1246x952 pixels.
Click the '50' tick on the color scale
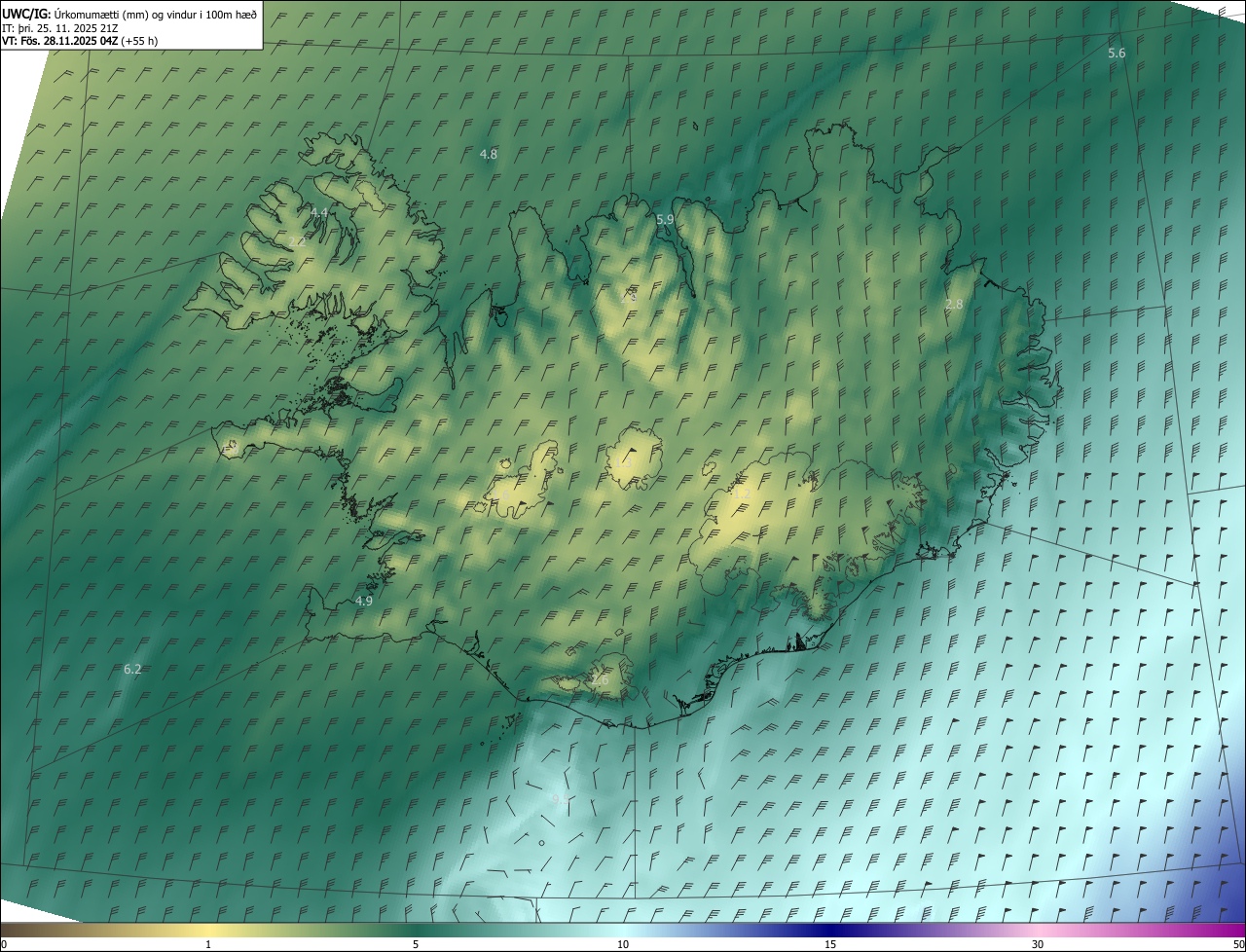pos(1238,944)
